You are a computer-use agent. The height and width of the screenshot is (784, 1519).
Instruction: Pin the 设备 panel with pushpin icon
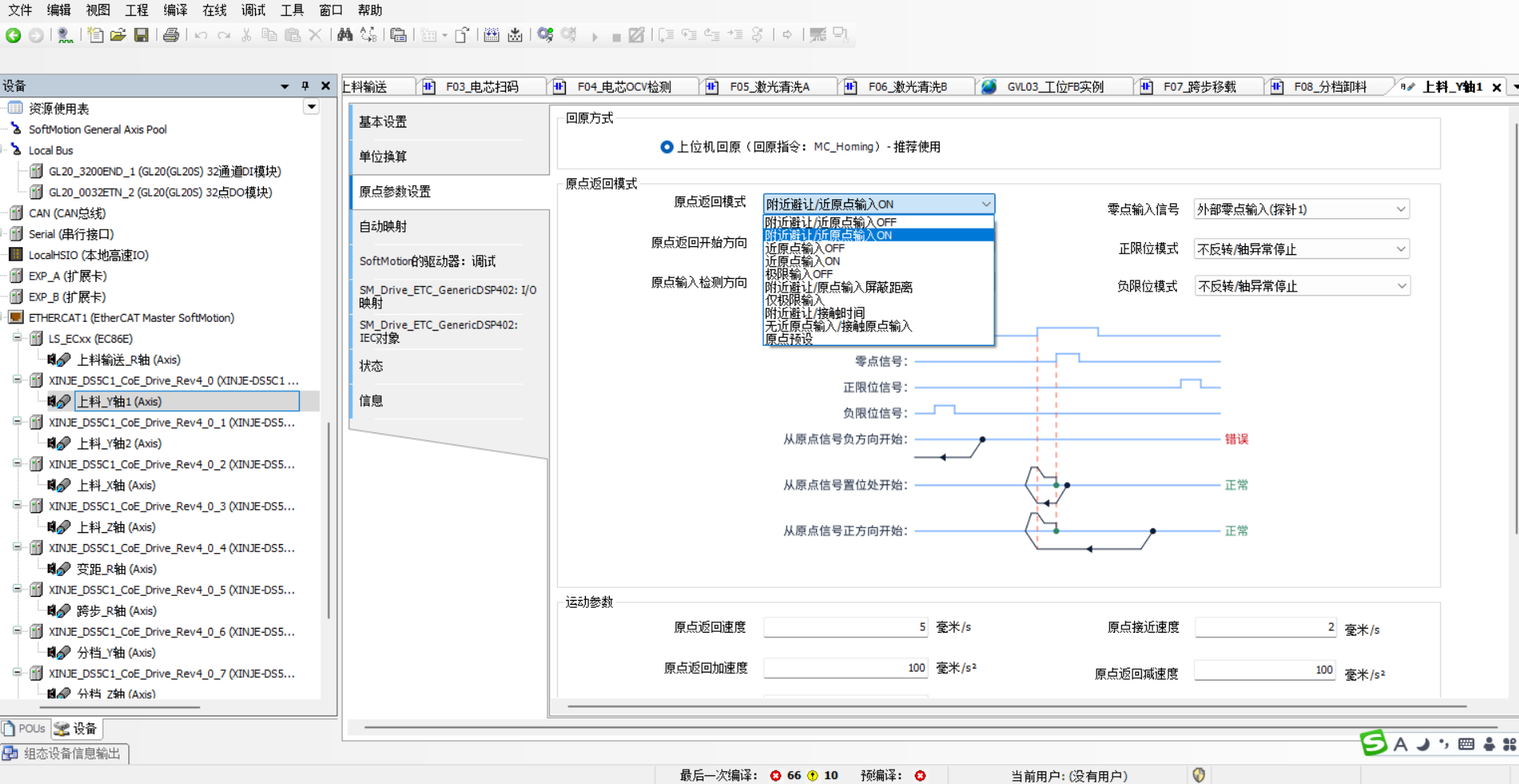304,86
